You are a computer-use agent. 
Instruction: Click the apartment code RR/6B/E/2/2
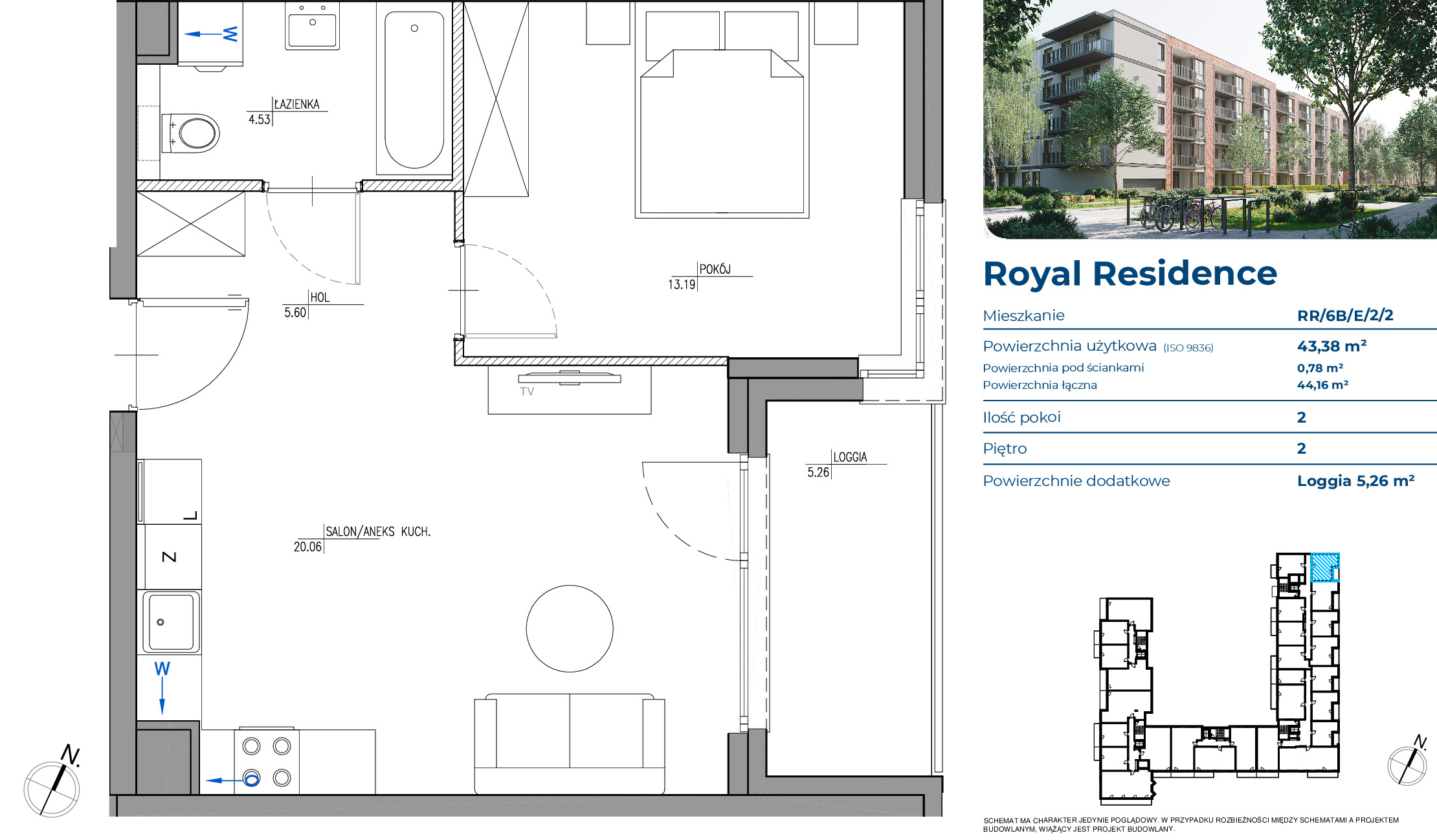[x=1345, y=316]
